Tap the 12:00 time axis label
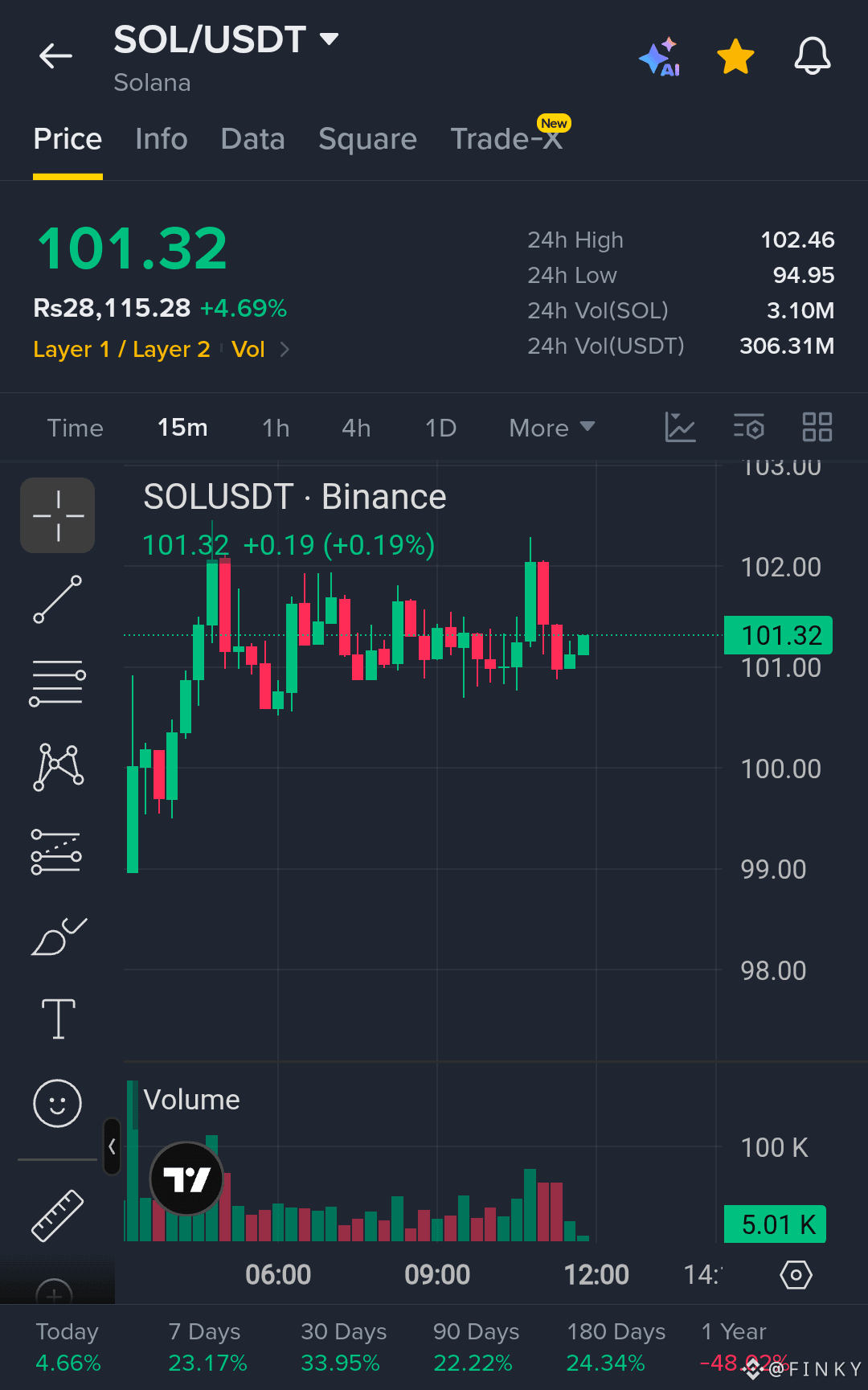This screenshot has height=1390, width=868. coord(596,1275)
